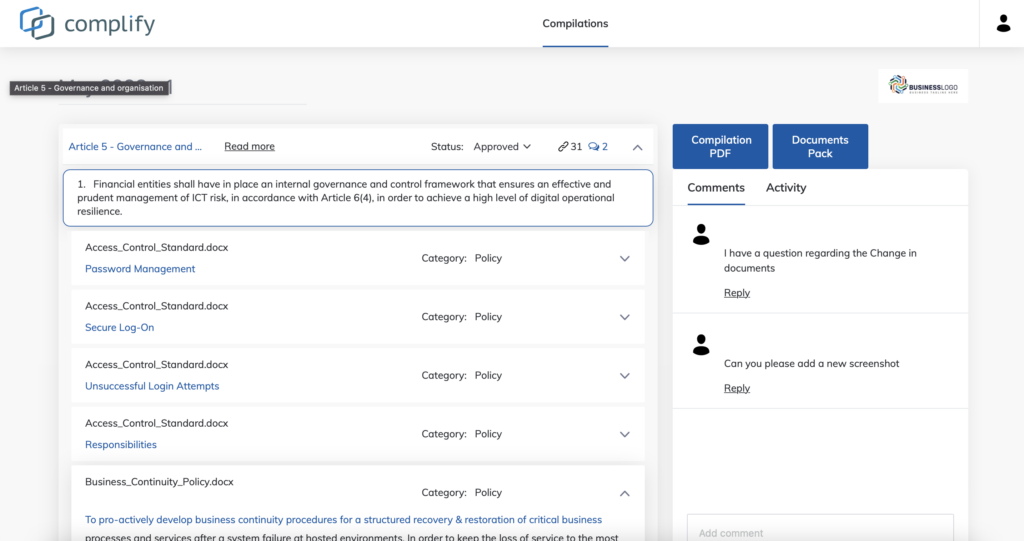Collapse the Article 5 section chevron
Viewport: 1024px width, 541px height.
(637, 147)
